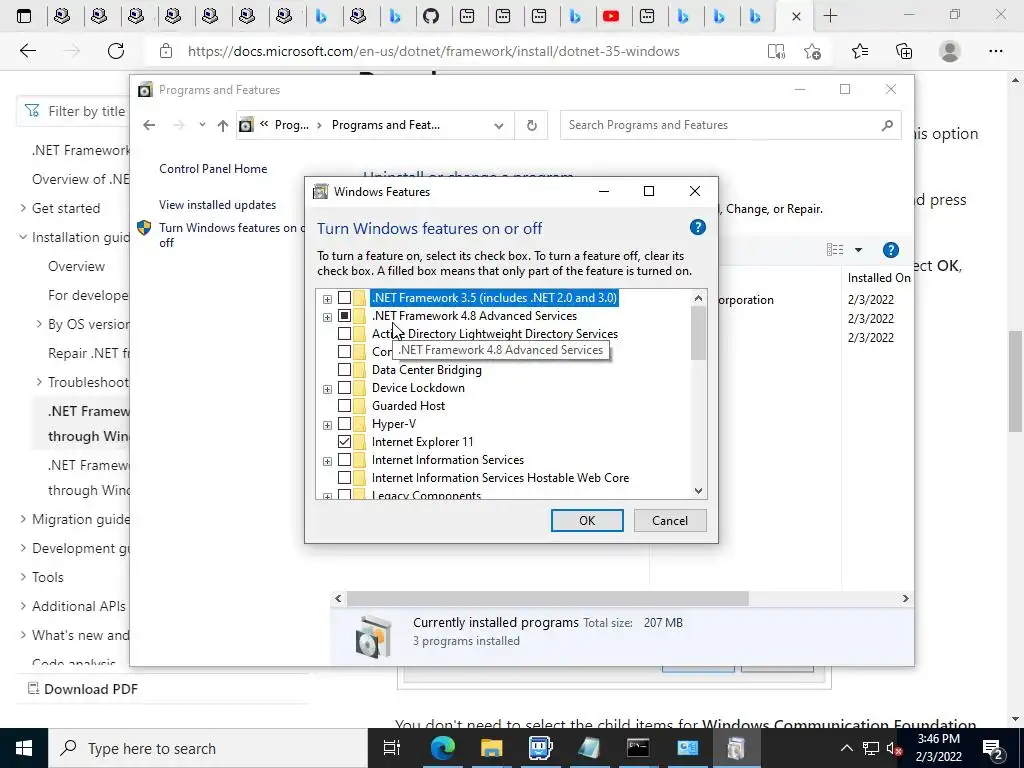
Task: Show hidden system tray icons
Action: [x=846, y=748]
